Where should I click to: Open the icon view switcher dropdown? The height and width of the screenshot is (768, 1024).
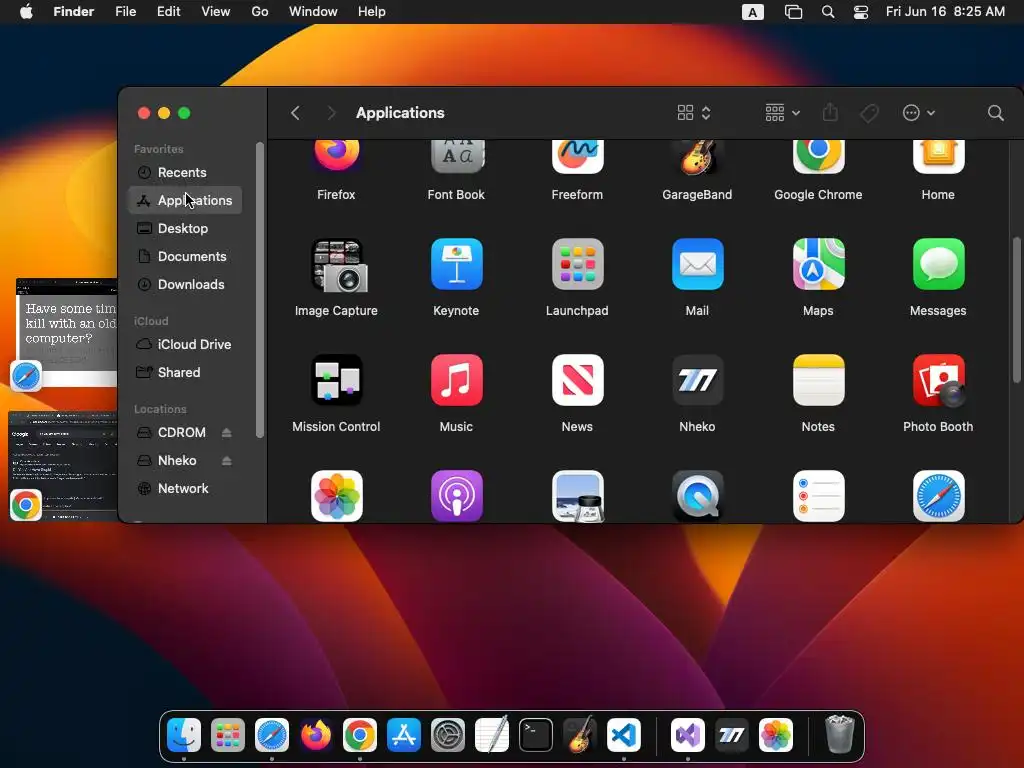[x=694, y=113]
